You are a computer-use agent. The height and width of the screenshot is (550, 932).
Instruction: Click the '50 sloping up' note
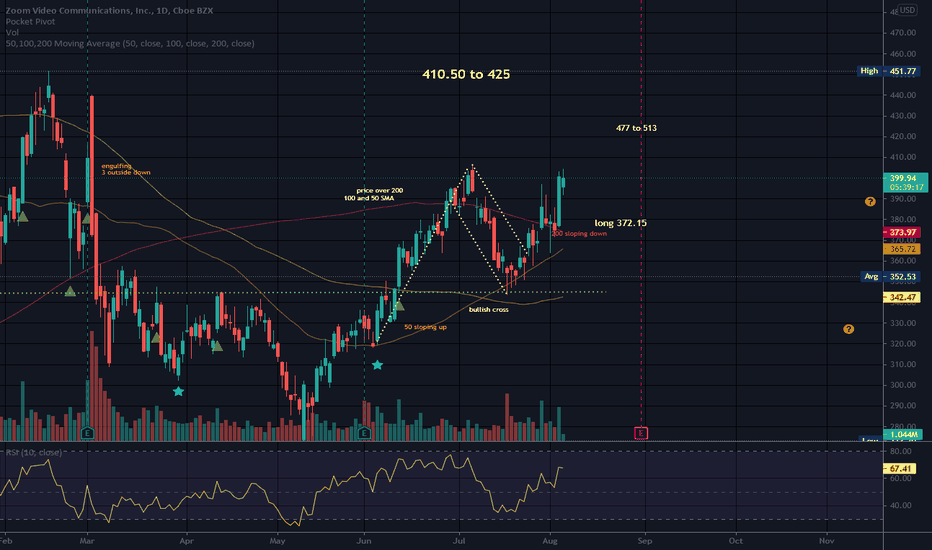pos(426,327)
